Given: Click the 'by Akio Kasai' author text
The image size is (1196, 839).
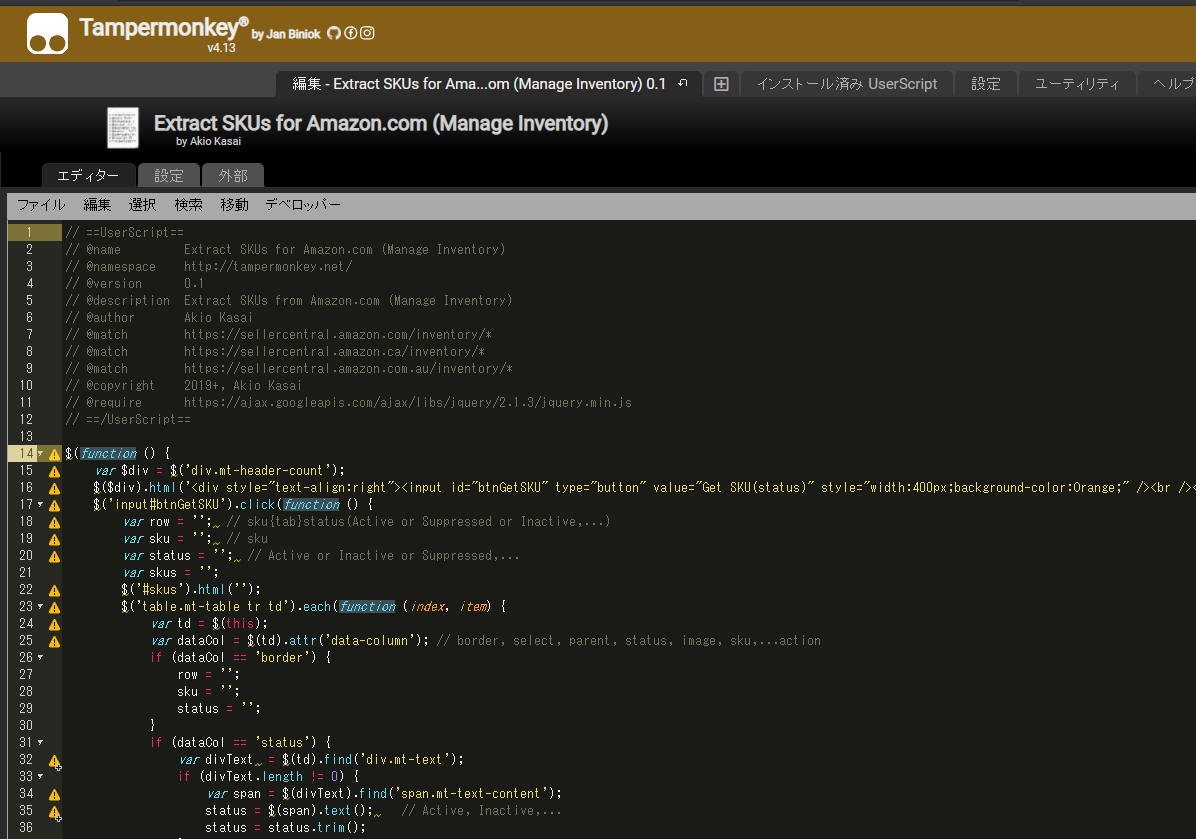Looking at the screenshot, I should (x=208, y=141).
